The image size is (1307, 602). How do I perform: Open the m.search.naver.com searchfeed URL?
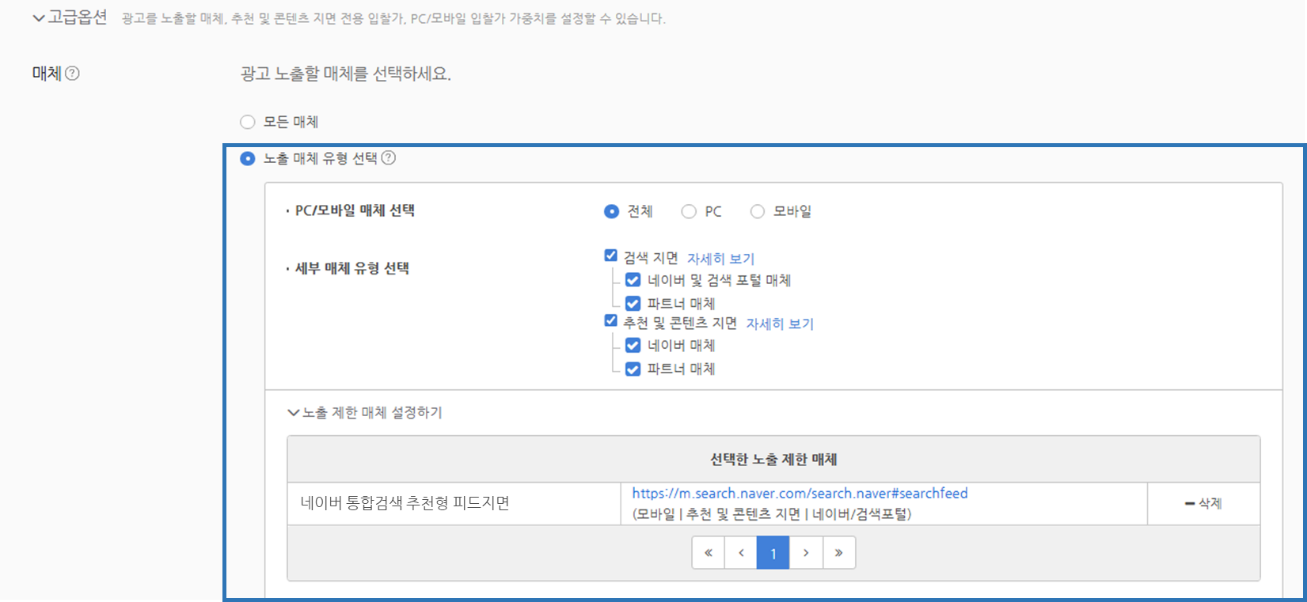[x=799, y=493]
